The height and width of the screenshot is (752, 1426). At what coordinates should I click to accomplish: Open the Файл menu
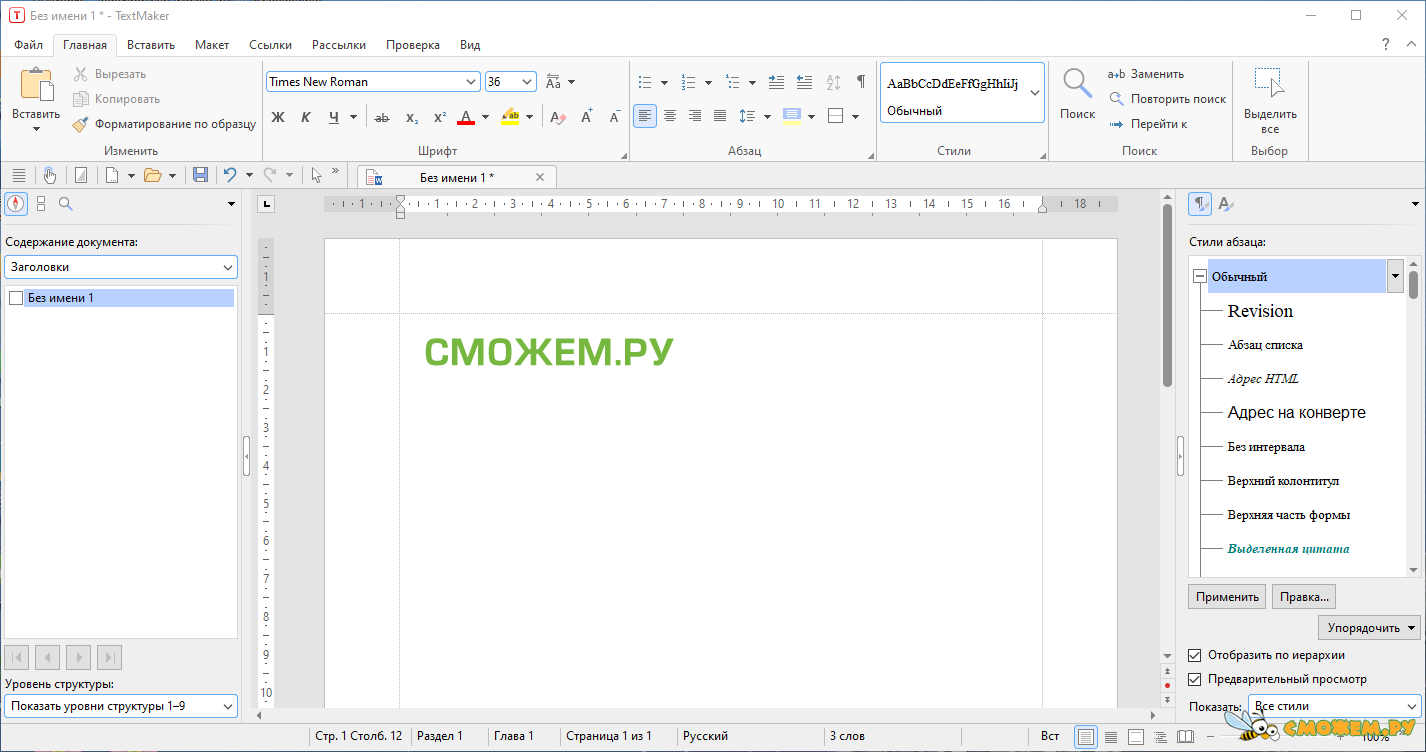click(x=28, y=45)
